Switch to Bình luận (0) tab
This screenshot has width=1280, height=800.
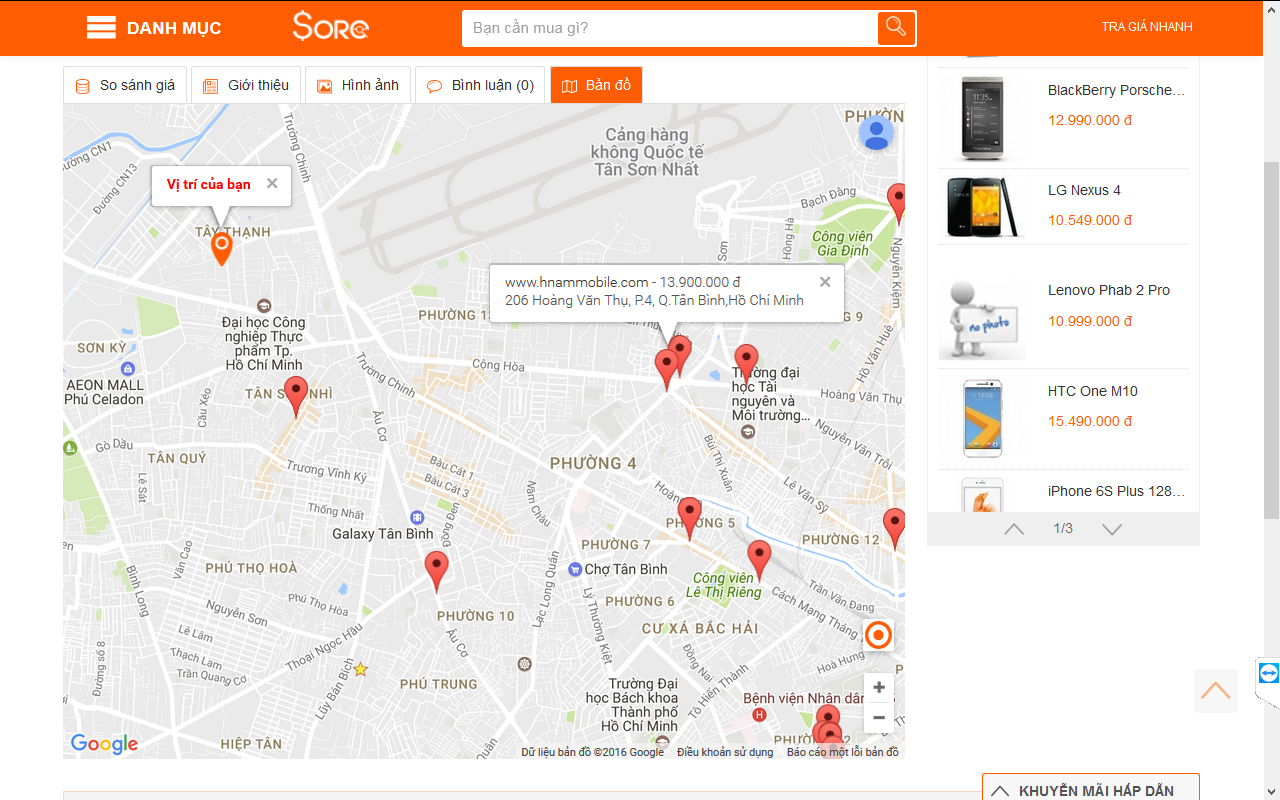tap(480, 85)
